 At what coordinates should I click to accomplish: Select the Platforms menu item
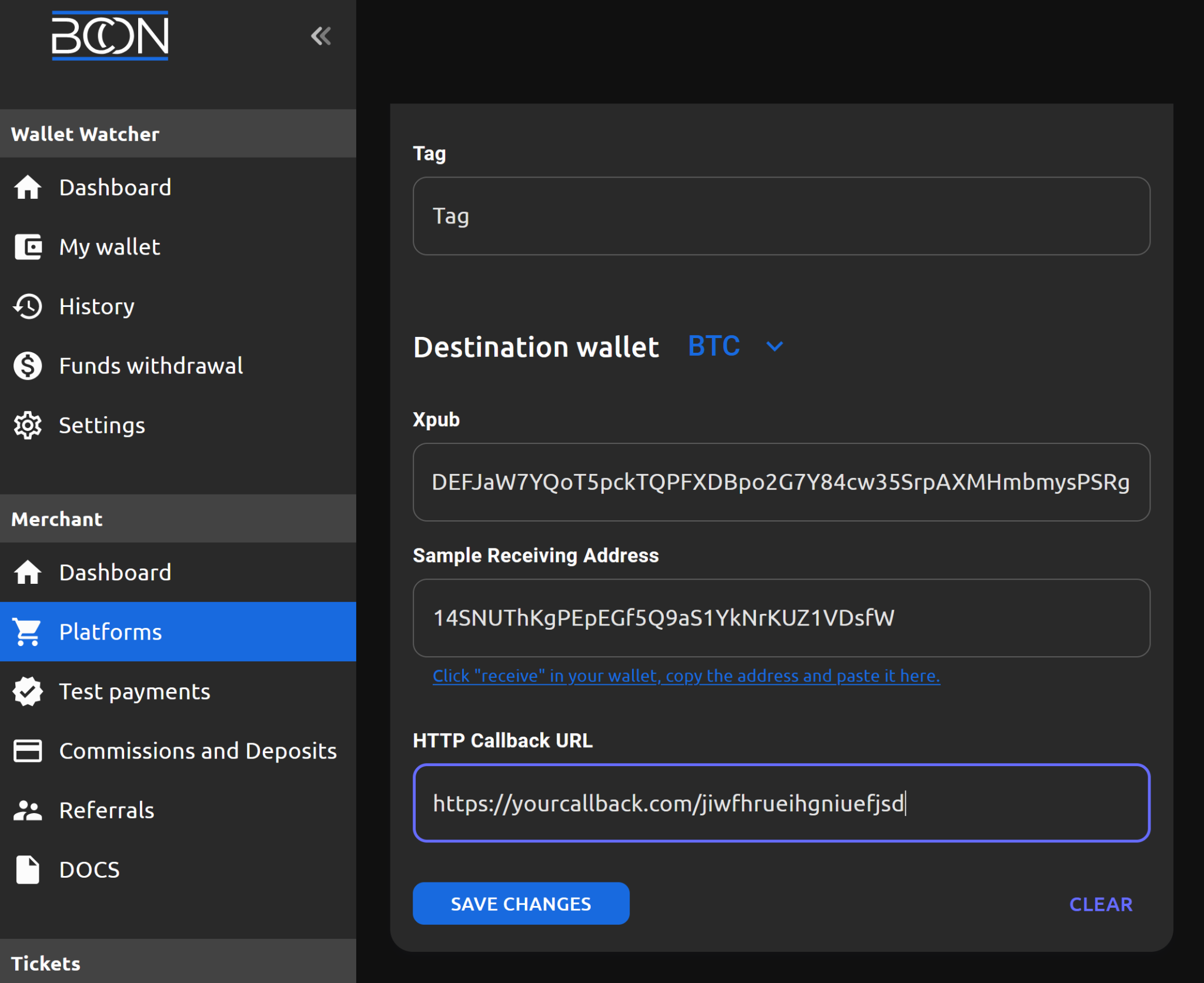[178, 632]
